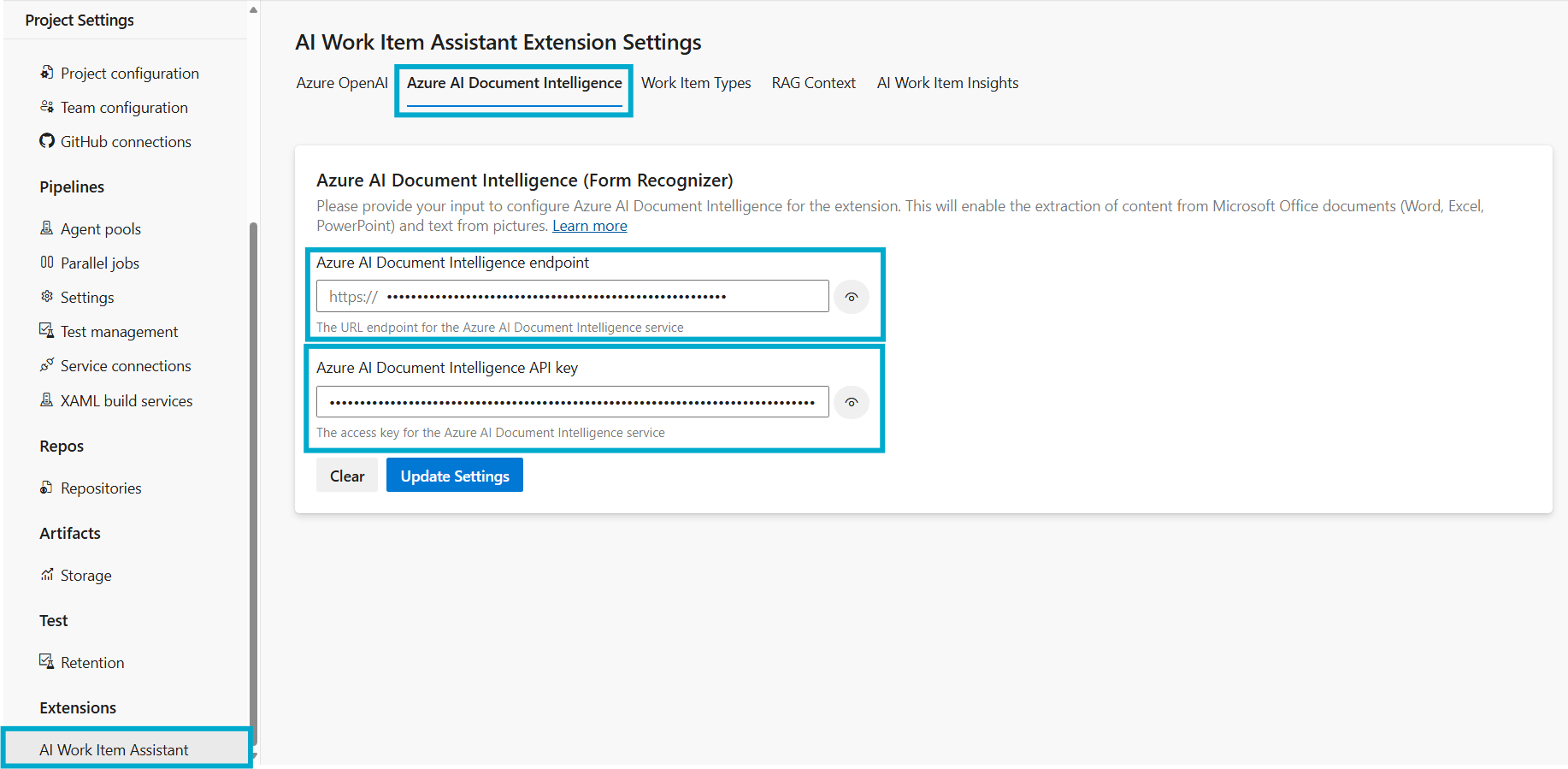The height and width of the screenshot is (769, 1568).
Task: Follow the Learn more link
Action: 590,226
